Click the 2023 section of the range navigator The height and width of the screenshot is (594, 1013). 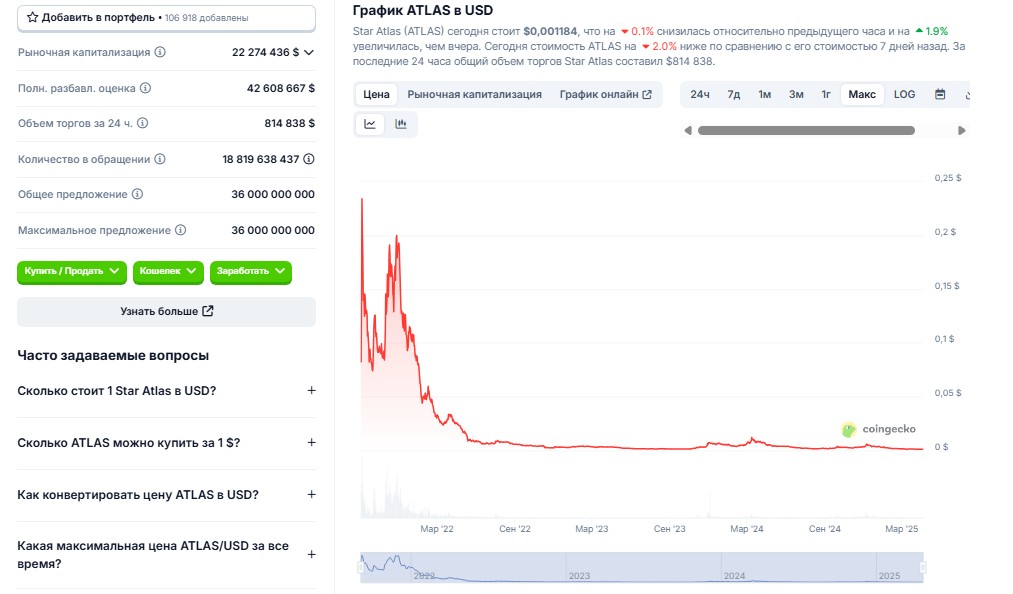(643, 567)
